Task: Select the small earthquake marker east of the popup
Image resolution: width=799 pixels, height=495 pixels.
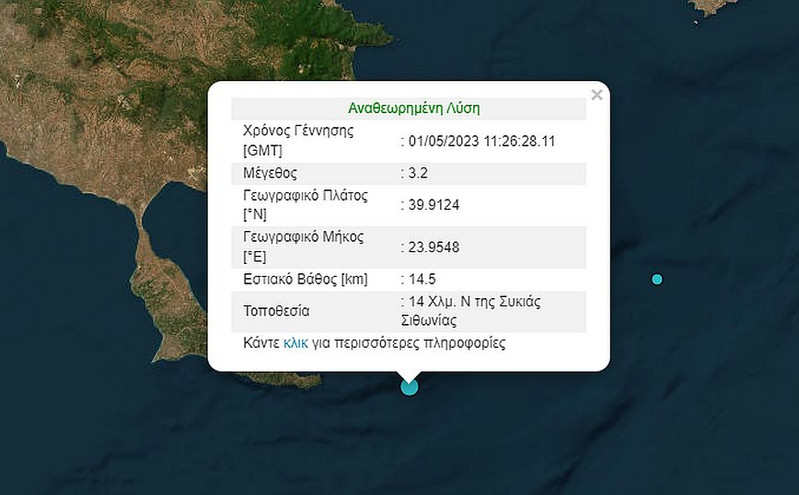Action: pyautogui.click(x=657, y=279)
